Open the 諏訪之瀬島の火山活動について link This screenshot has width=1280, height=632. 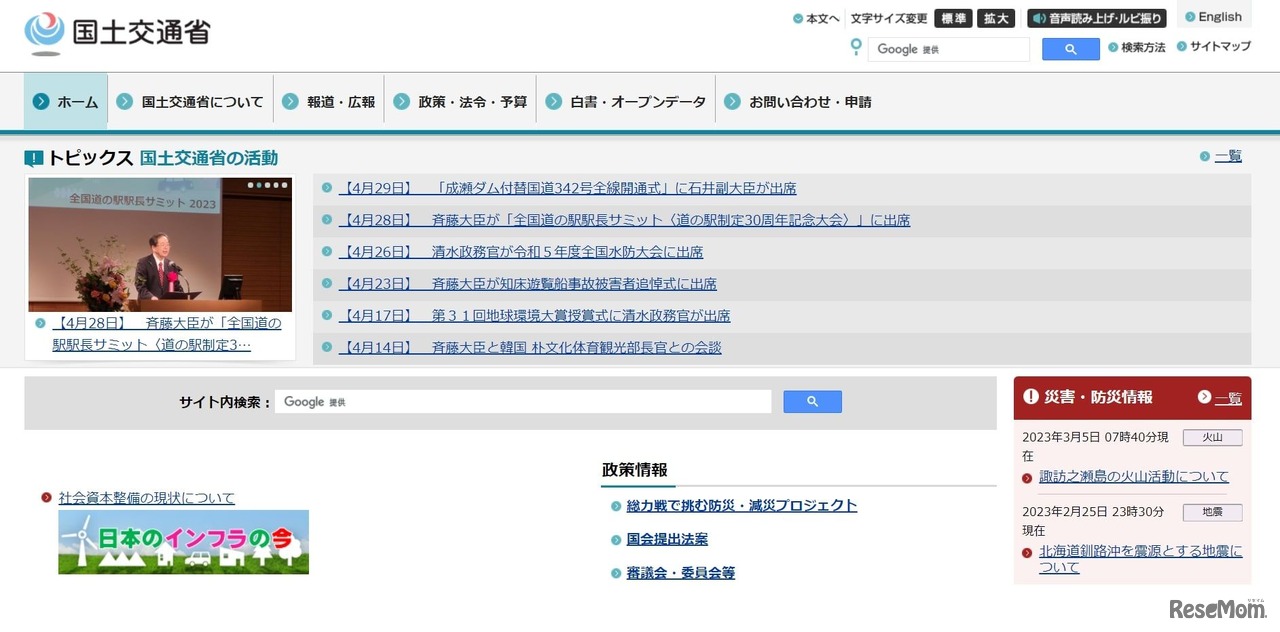coord(1133,477)
